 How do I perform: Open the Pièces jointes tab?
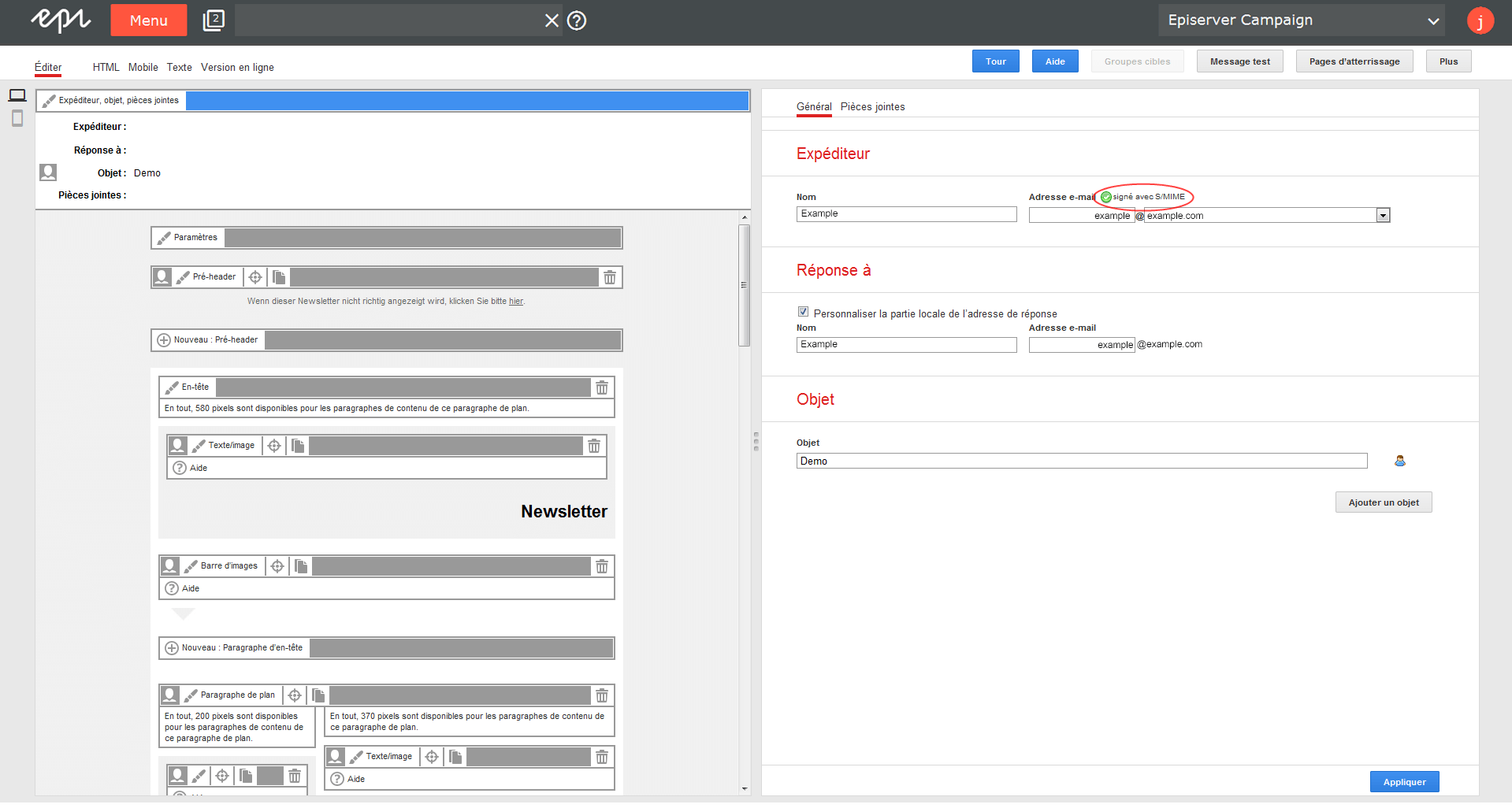pos(872,107)
